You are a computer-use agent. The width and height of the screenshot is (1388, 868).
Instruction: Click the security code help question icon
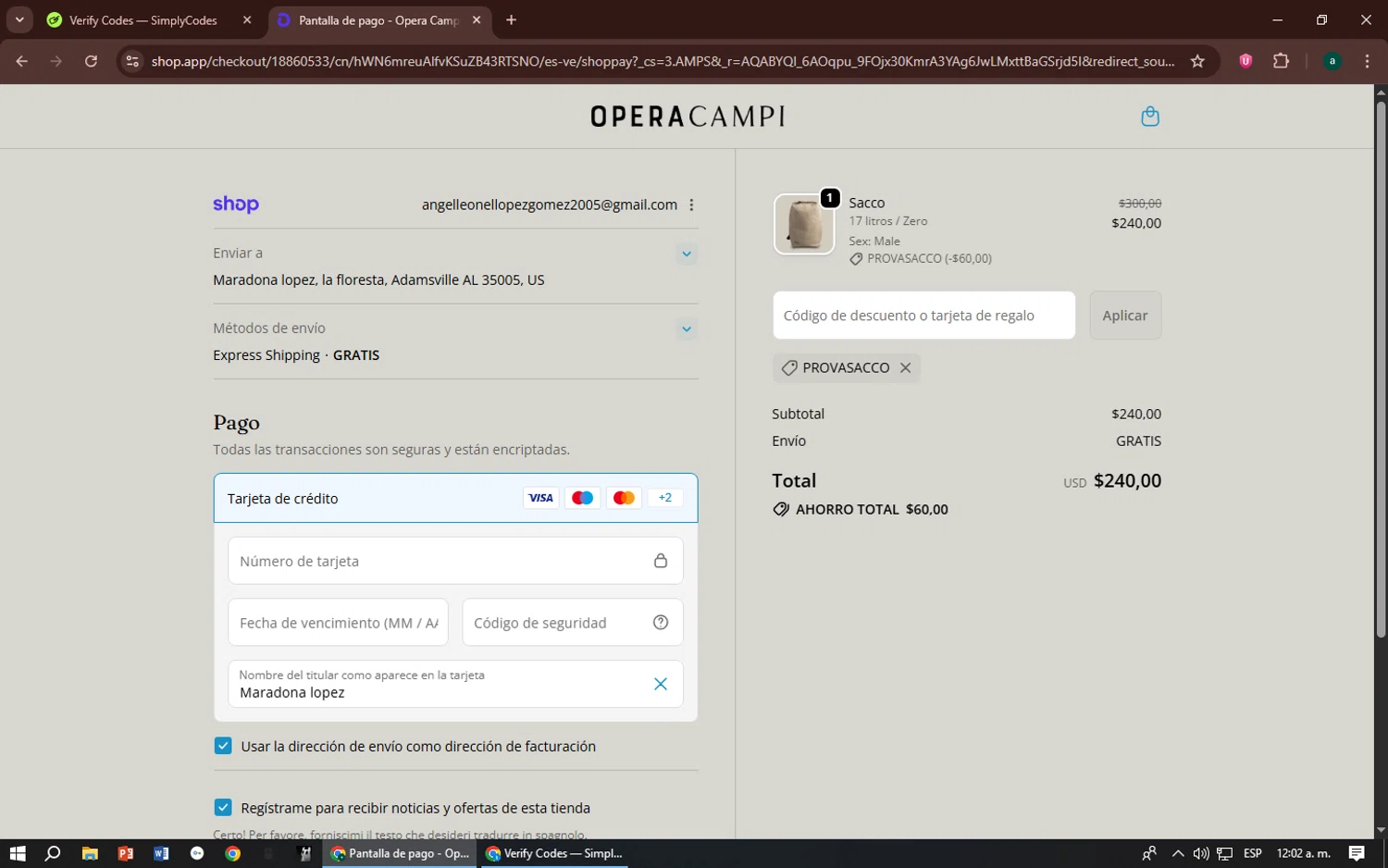coord(661,623)
